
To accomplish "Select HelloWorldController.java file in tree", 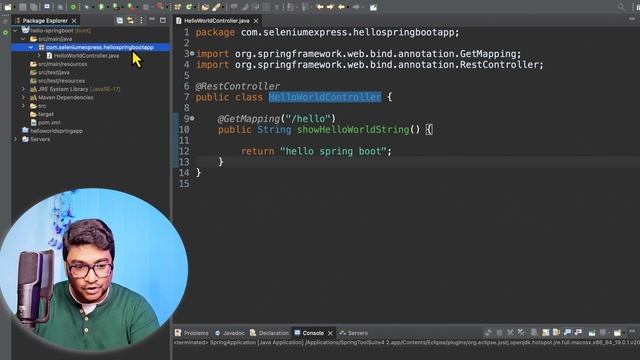I will tap(83, 56).
